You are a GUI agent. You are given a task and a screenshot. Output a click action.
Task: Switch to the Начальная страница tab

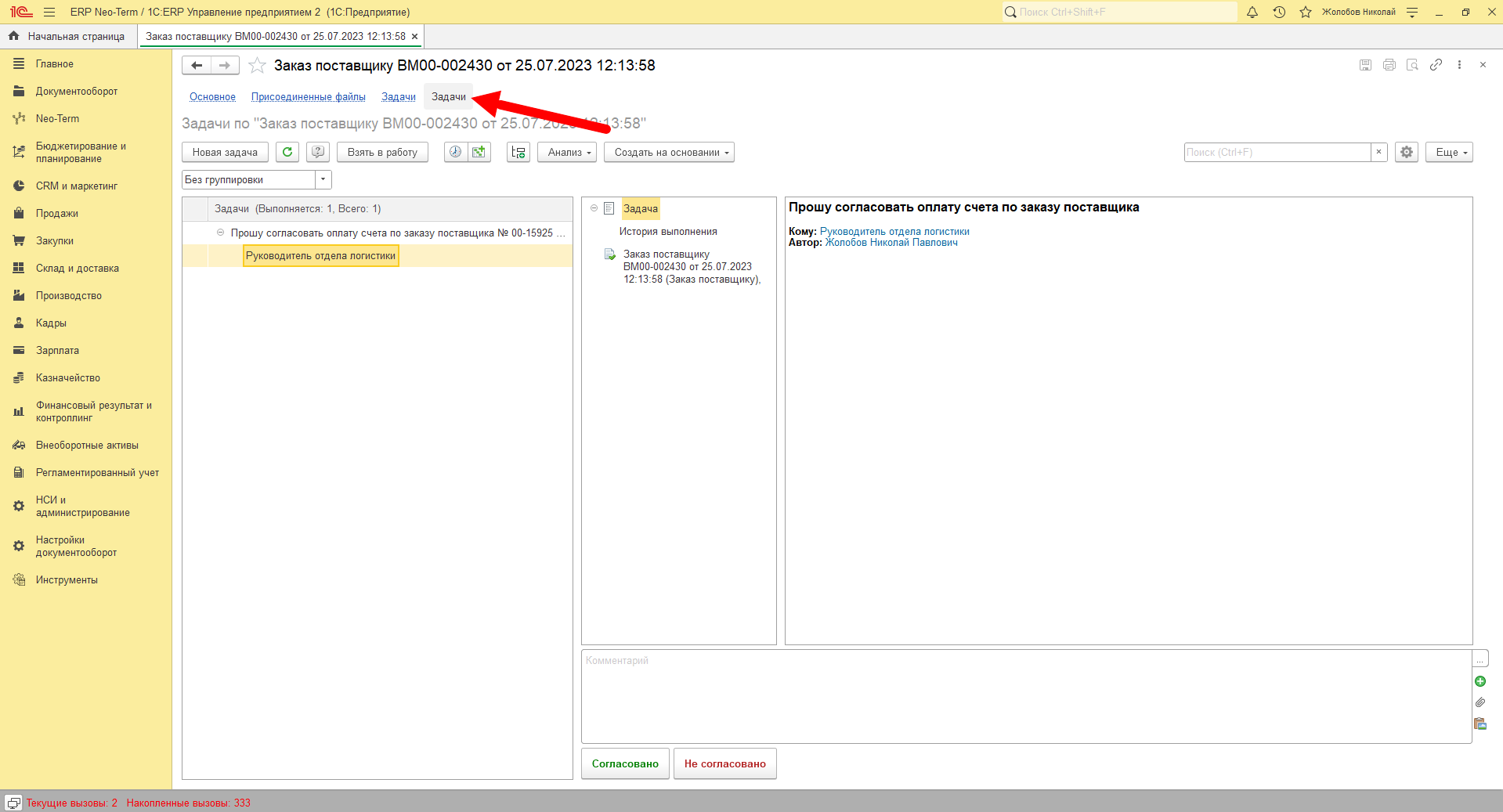(68, 36)
